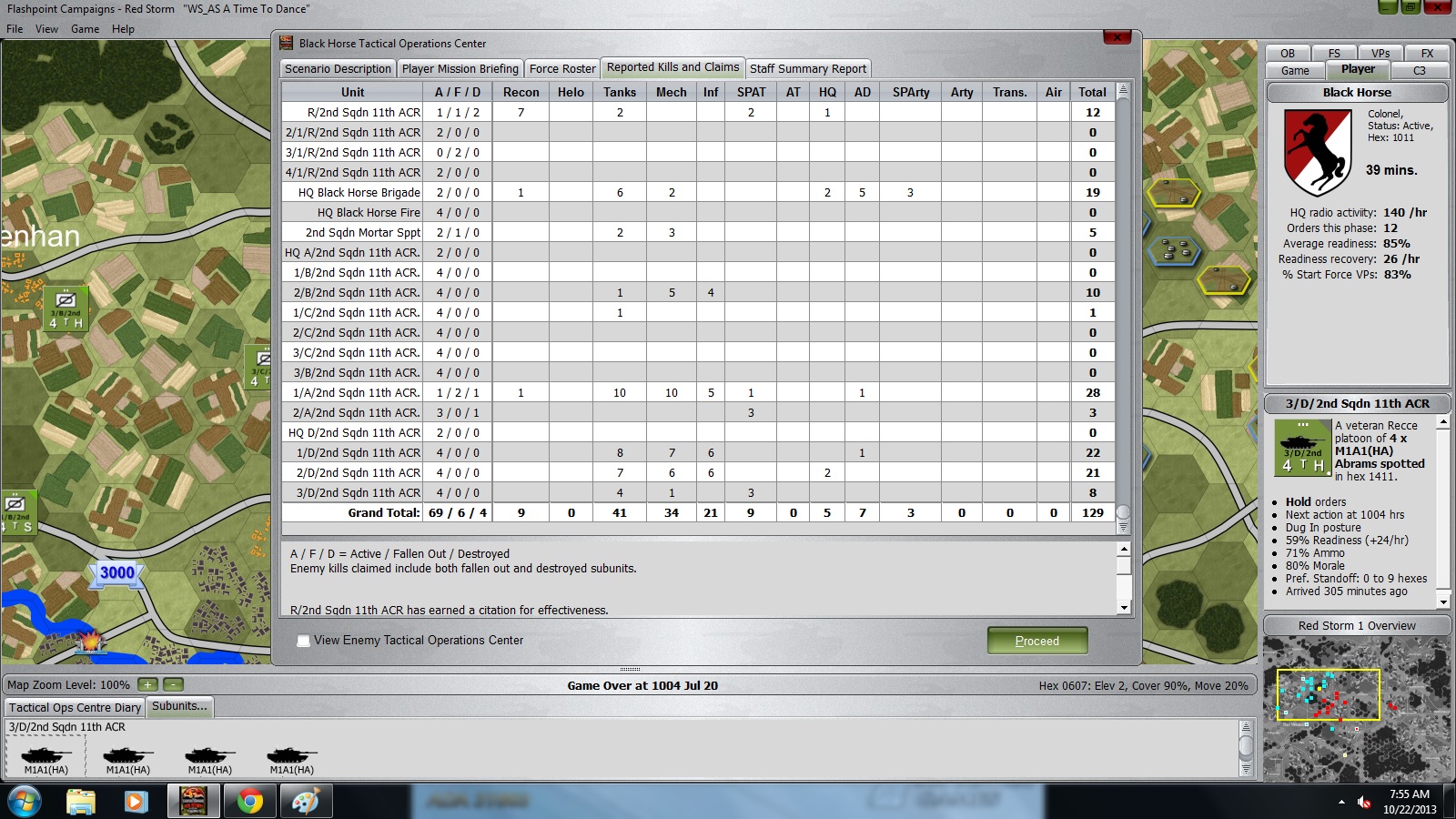Click the zoom in plus button

[147, 684]
